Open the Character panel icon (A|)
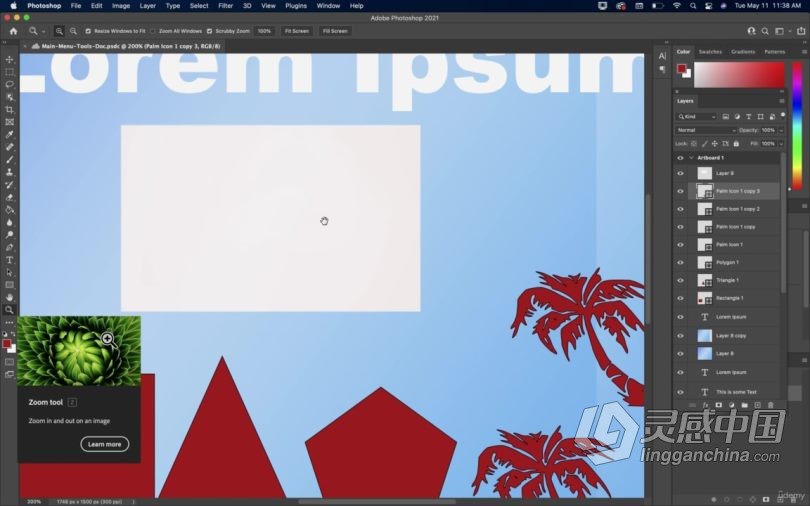Screen dimensions: 810x506 [x=662, y=56]
